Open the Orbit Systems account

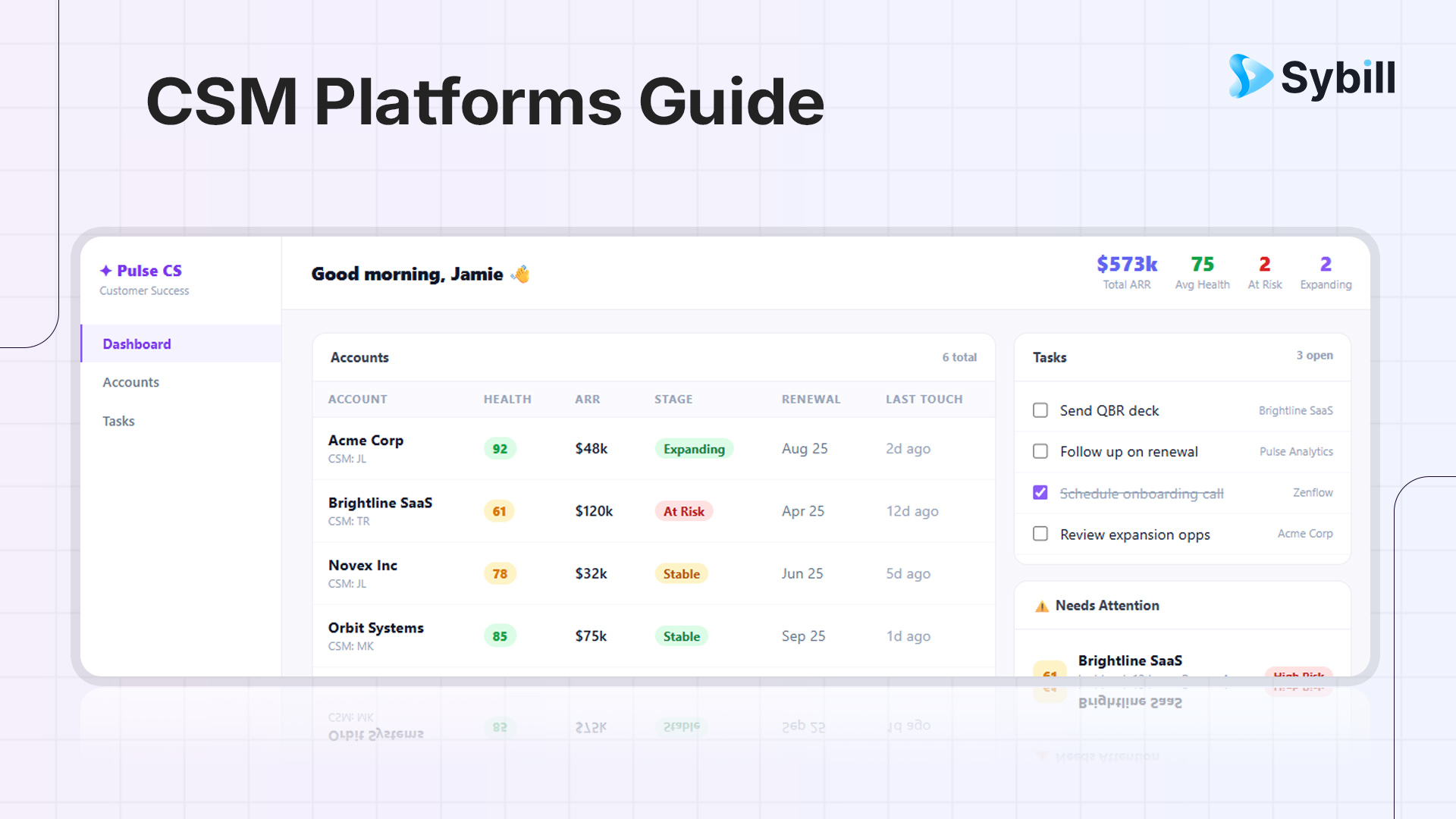tap(376, 628)
